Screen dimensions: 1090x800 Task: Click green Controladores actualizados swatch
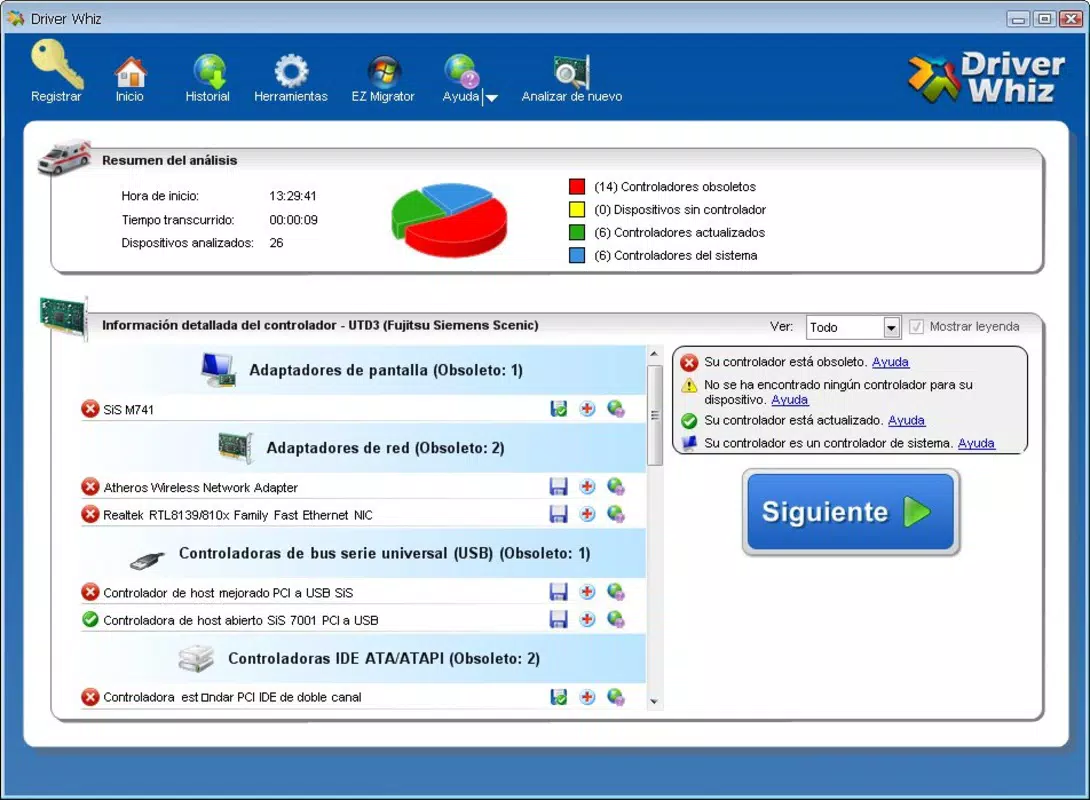click(x=577, y=232)
